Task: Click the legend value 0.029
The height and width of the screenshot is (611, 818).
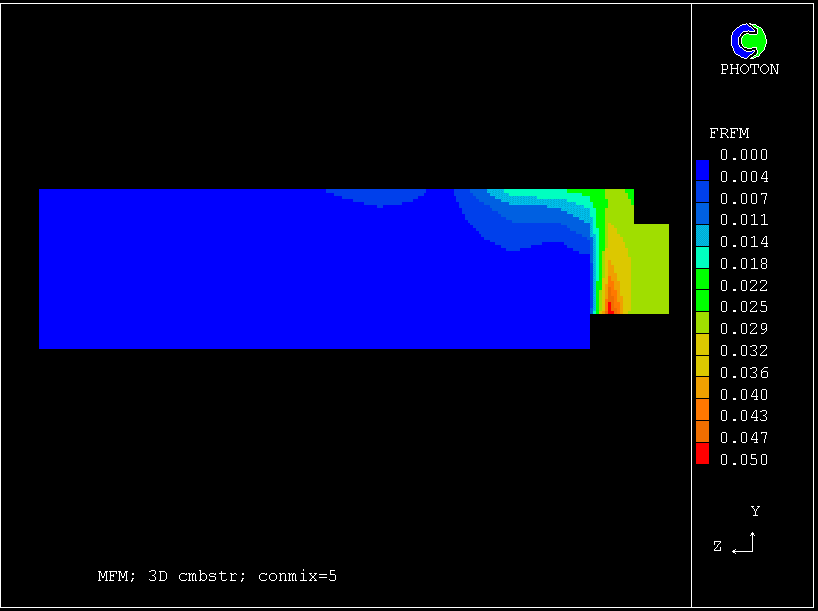Action: pos(744,329)
